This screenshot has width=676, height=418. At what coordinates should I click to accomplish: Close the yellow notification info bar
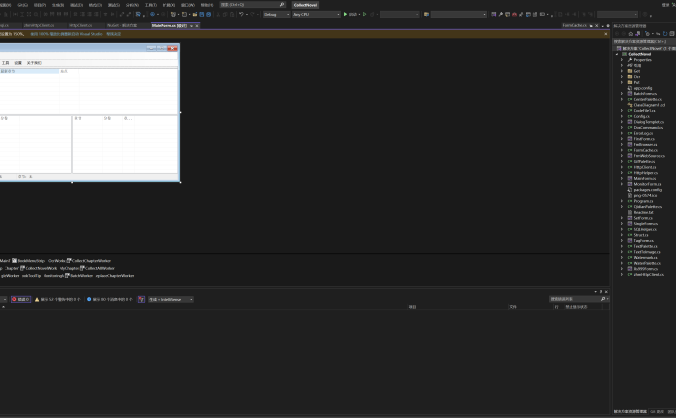click(x=604, y=34)
